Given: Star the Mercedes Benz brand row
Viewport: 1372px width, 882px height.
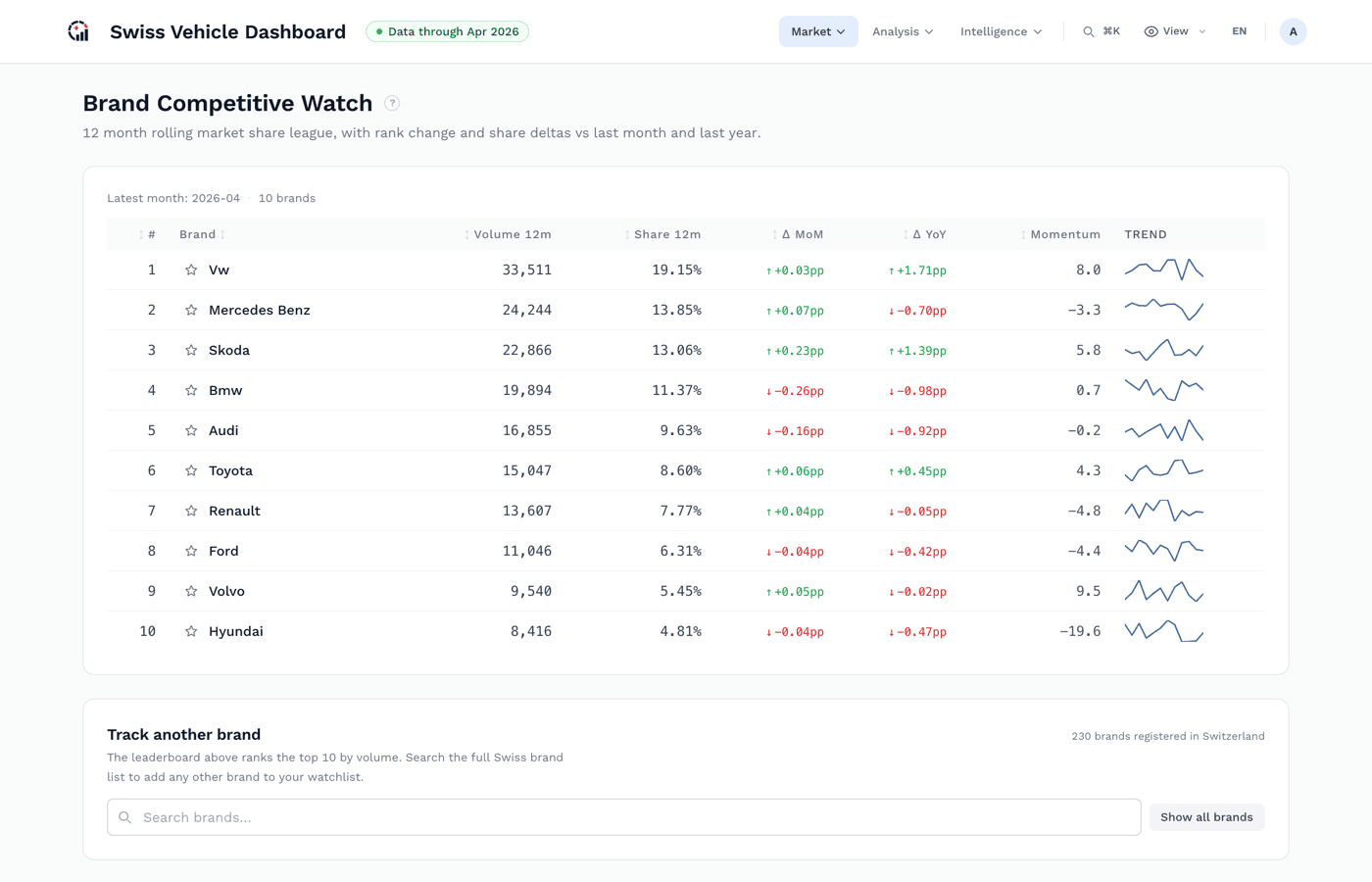Looking at the screenshot, I should click(x=191, y=310).
